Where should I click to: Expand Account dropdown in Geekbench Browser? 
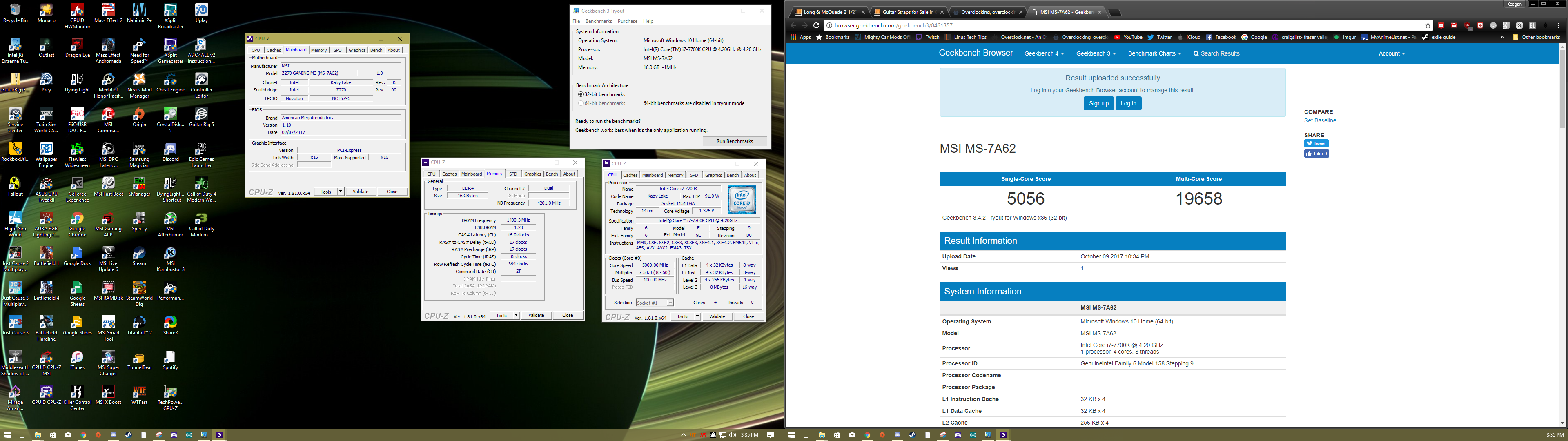[x=1392, y=53]
